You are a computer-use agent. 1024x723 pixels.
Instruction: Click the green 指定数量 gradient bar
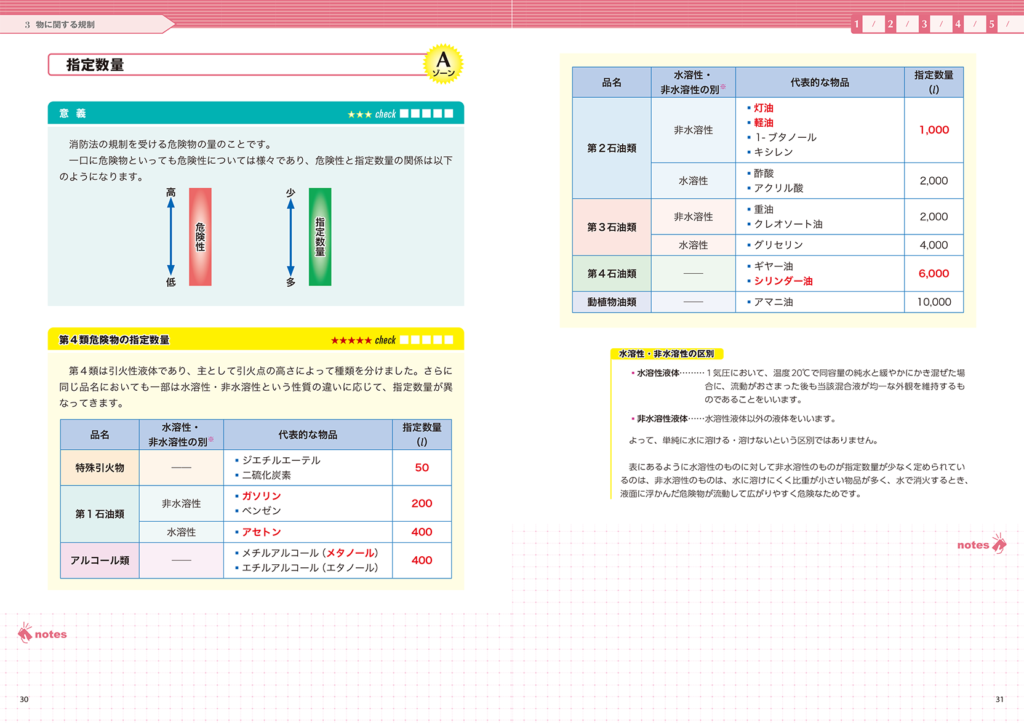tap(320, 237)
